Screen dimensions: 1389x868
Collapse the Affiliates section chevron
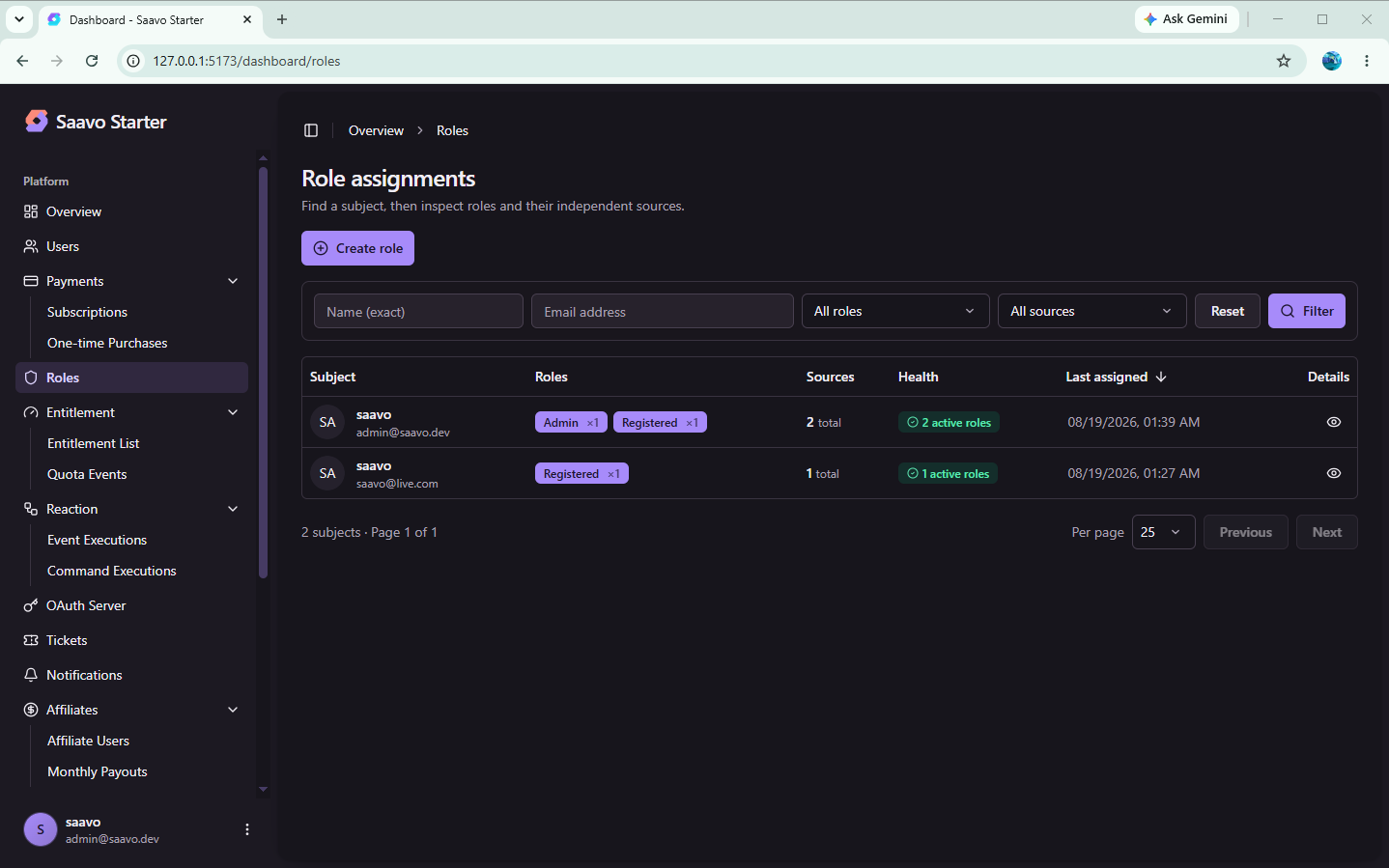(233, 710)
